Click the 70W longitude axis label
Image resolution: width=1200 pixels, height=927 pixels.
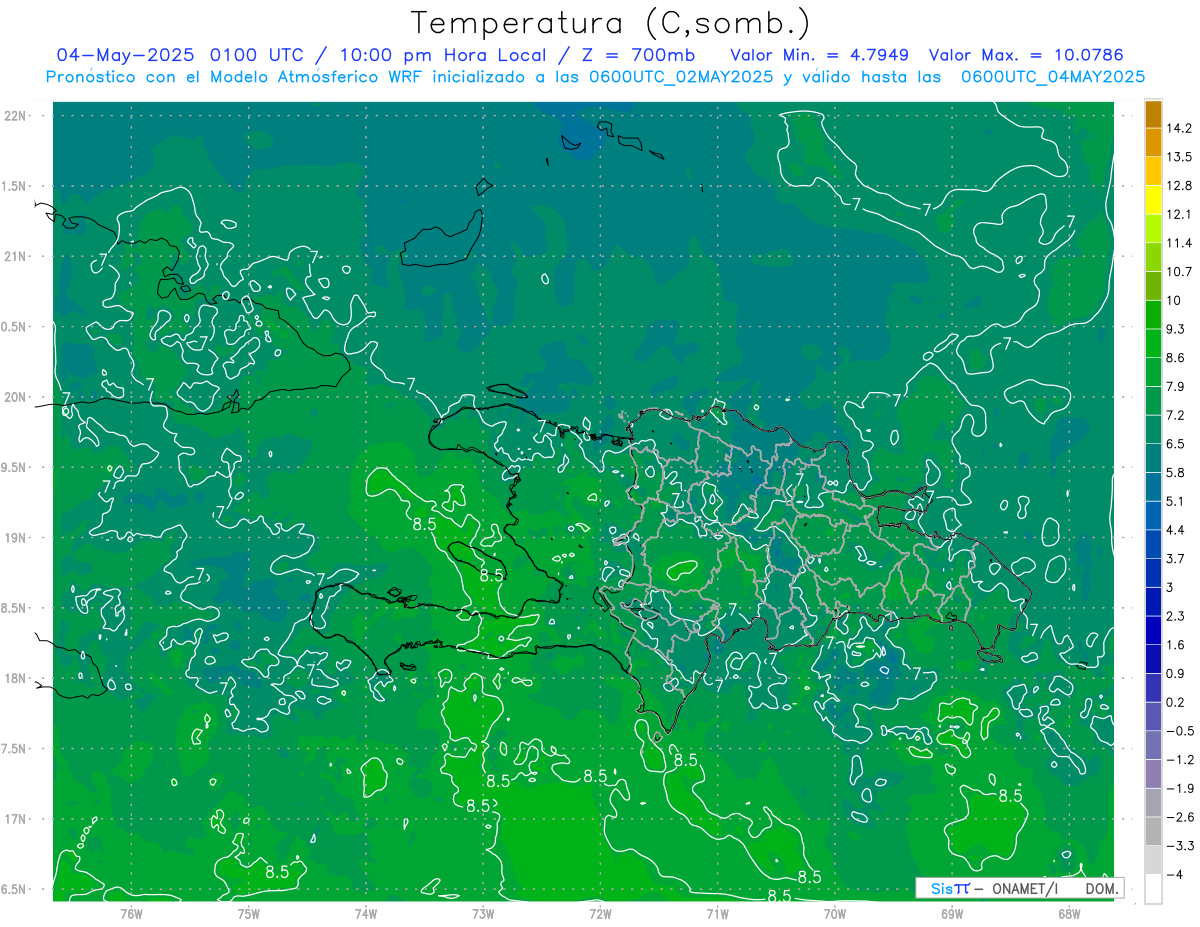click(x=835, y=914)
